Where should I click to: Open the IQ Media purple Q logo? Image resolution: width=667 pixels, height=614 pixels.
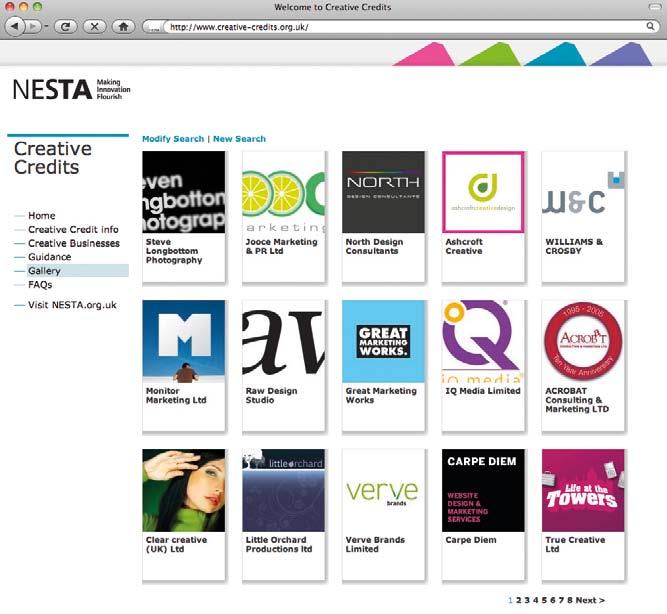pyautogui.click(x=483, y=341)
